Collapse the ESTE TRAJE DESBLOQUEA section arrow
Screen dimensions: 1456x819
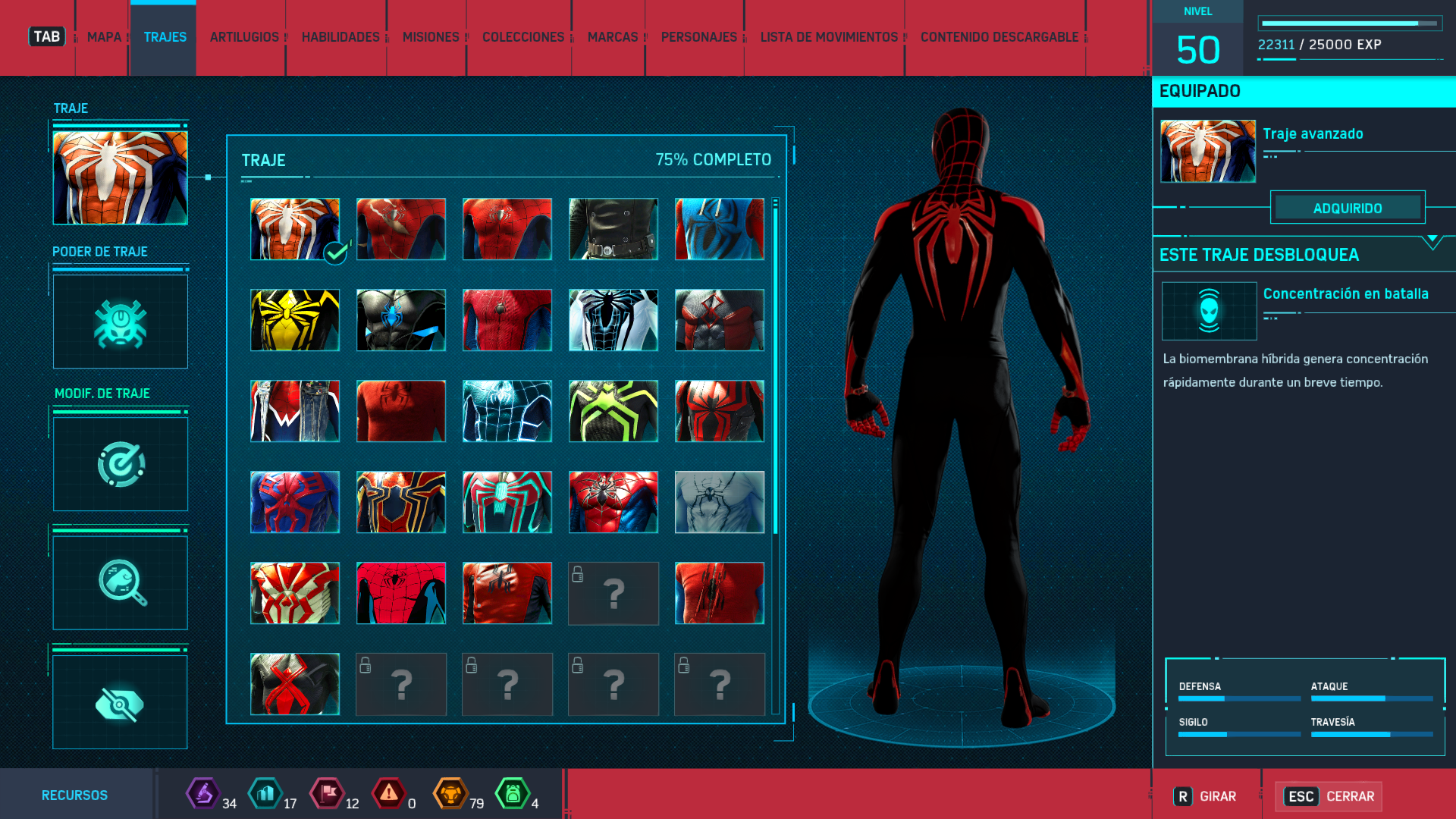click(x=1432, y=242)
